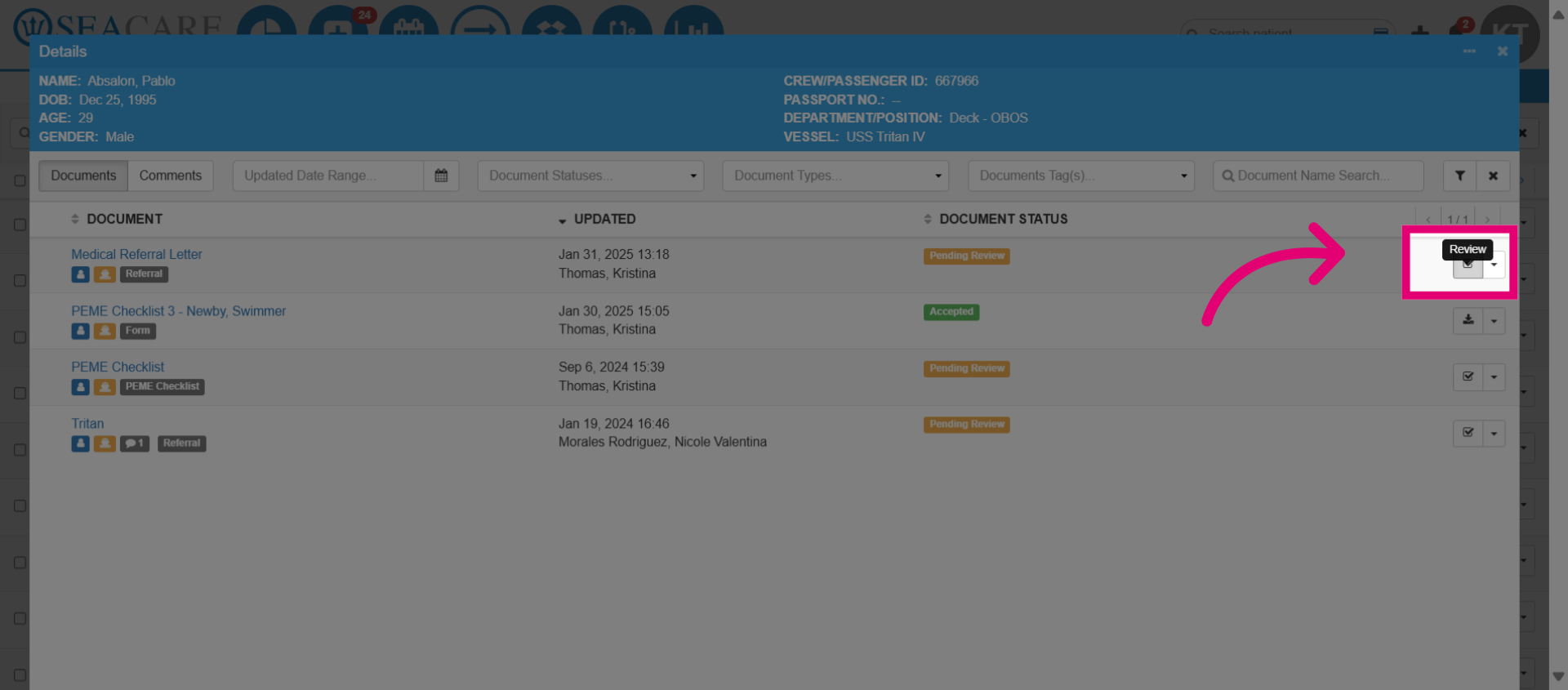Click the Document Name Search field

click(x=1318, y=176)
